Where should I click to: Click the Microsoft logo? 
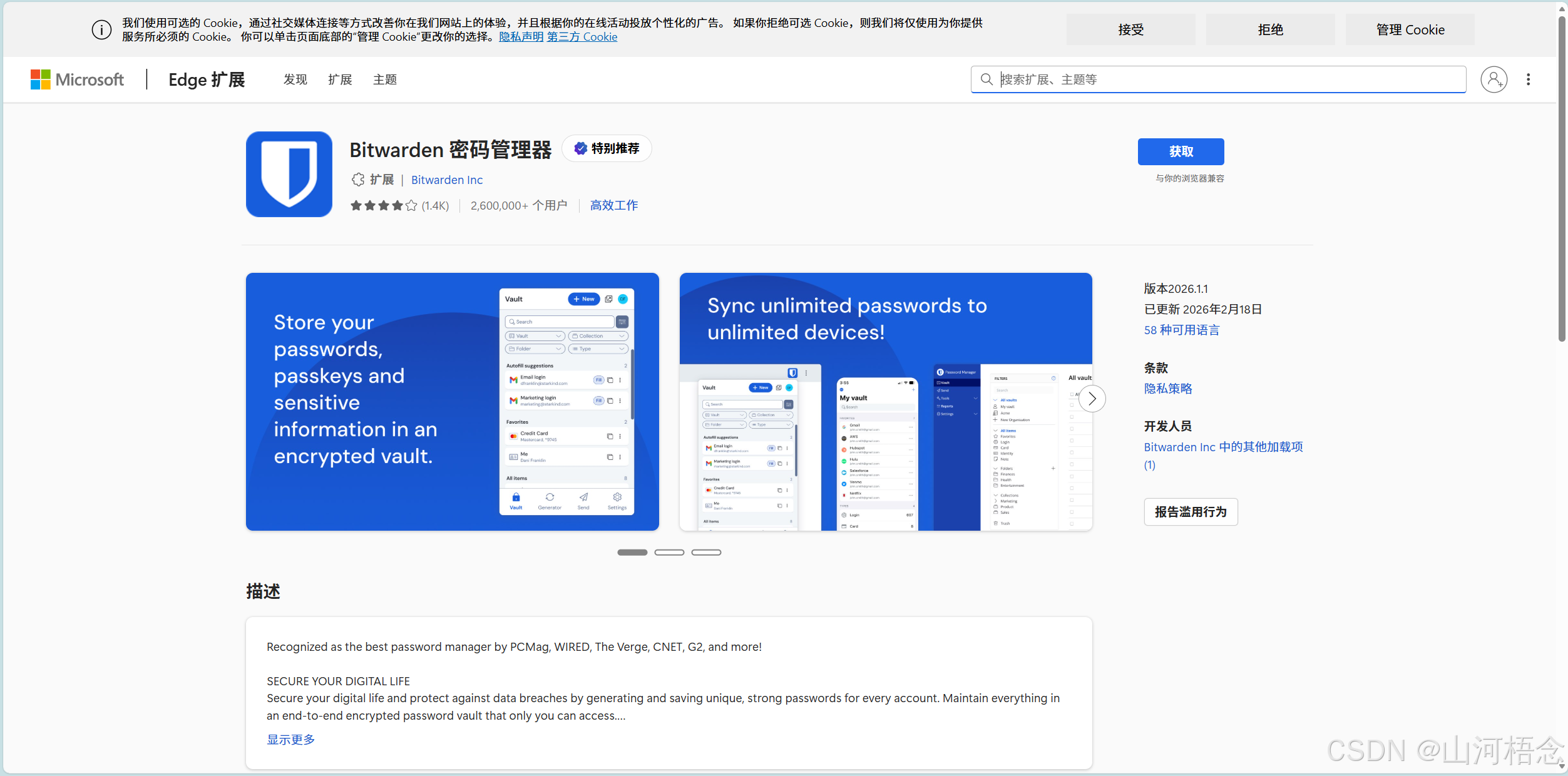pyautogui.click(x=77, y=79)
